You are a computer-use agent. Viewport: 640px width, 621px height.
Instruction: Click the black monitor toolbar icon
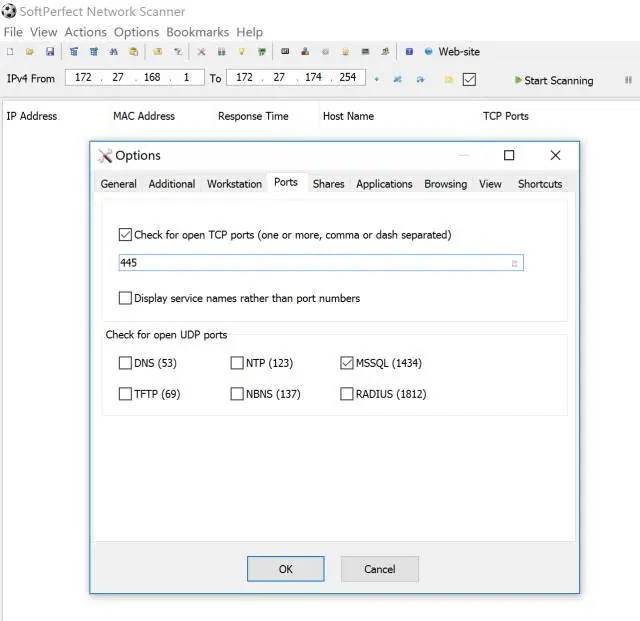[285, 51]
